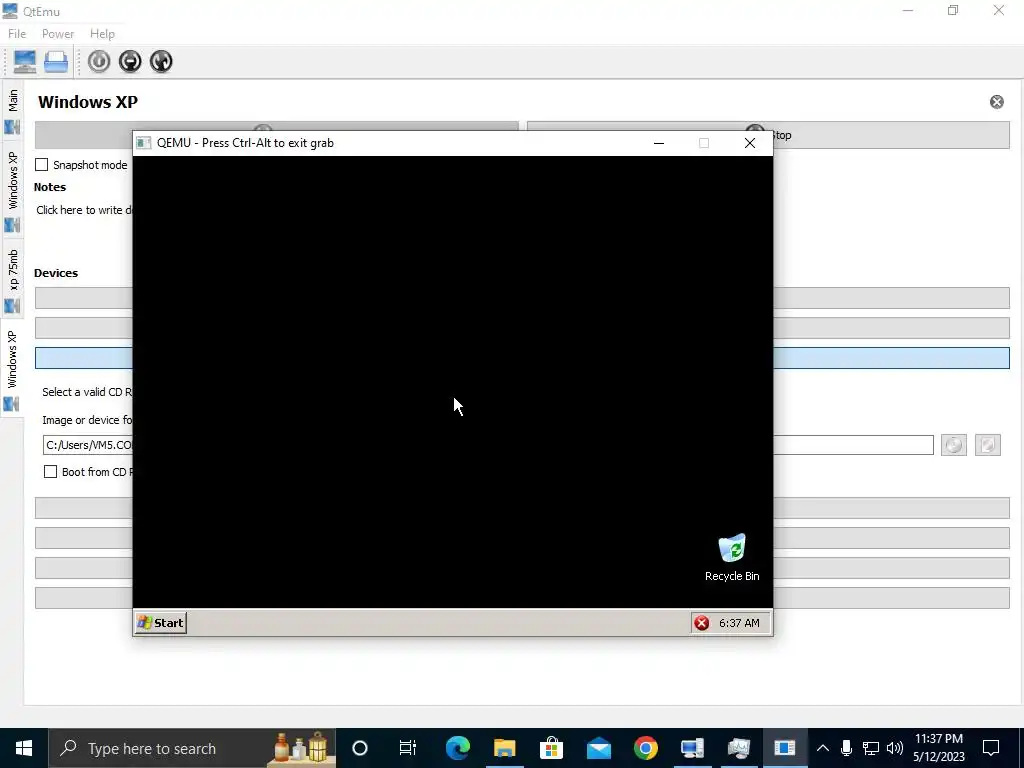Toggle the Snapshot mode checkbox

coord(42,165)
